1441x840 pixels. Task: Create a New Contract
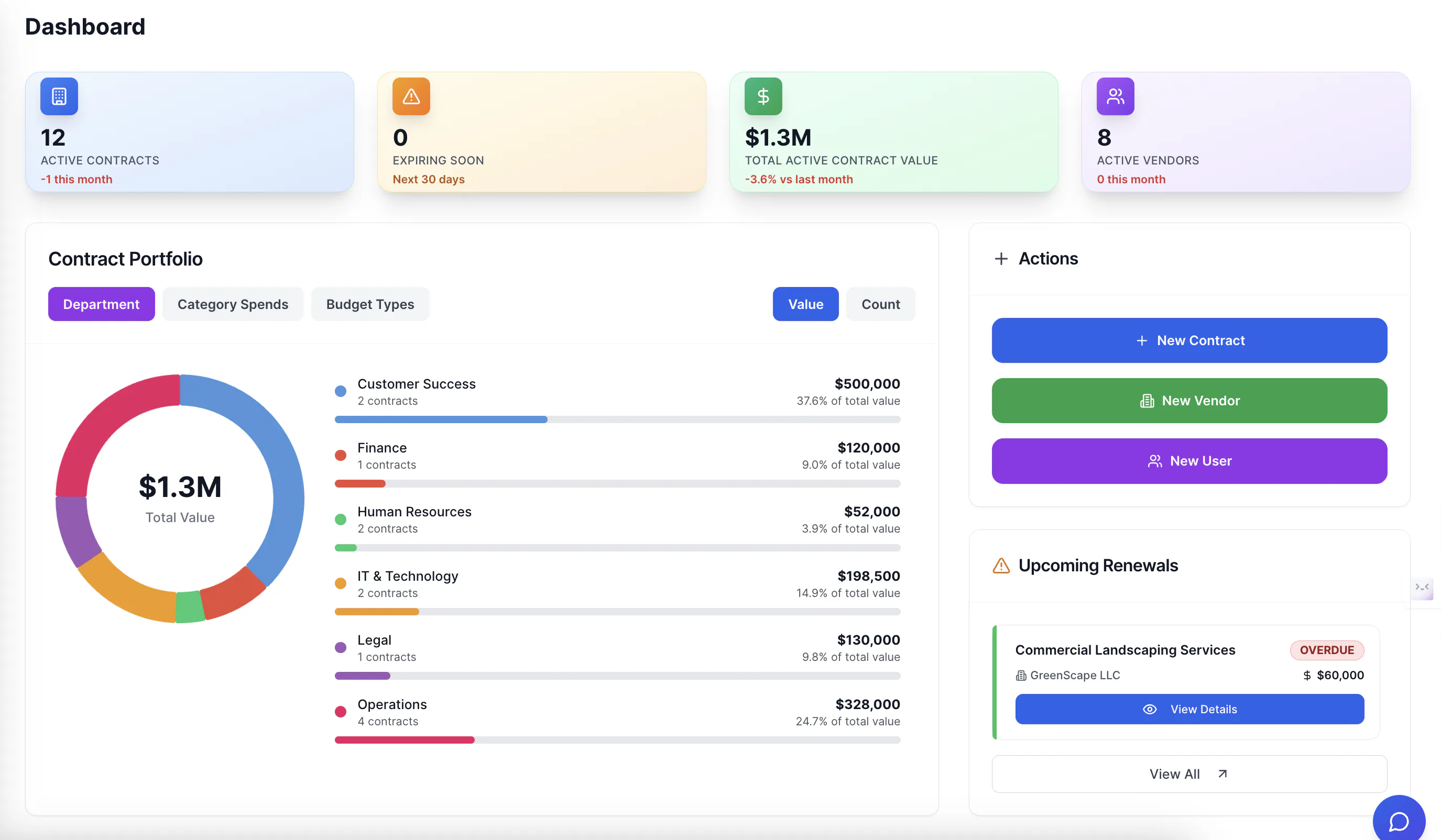[x=1189, y=340]
